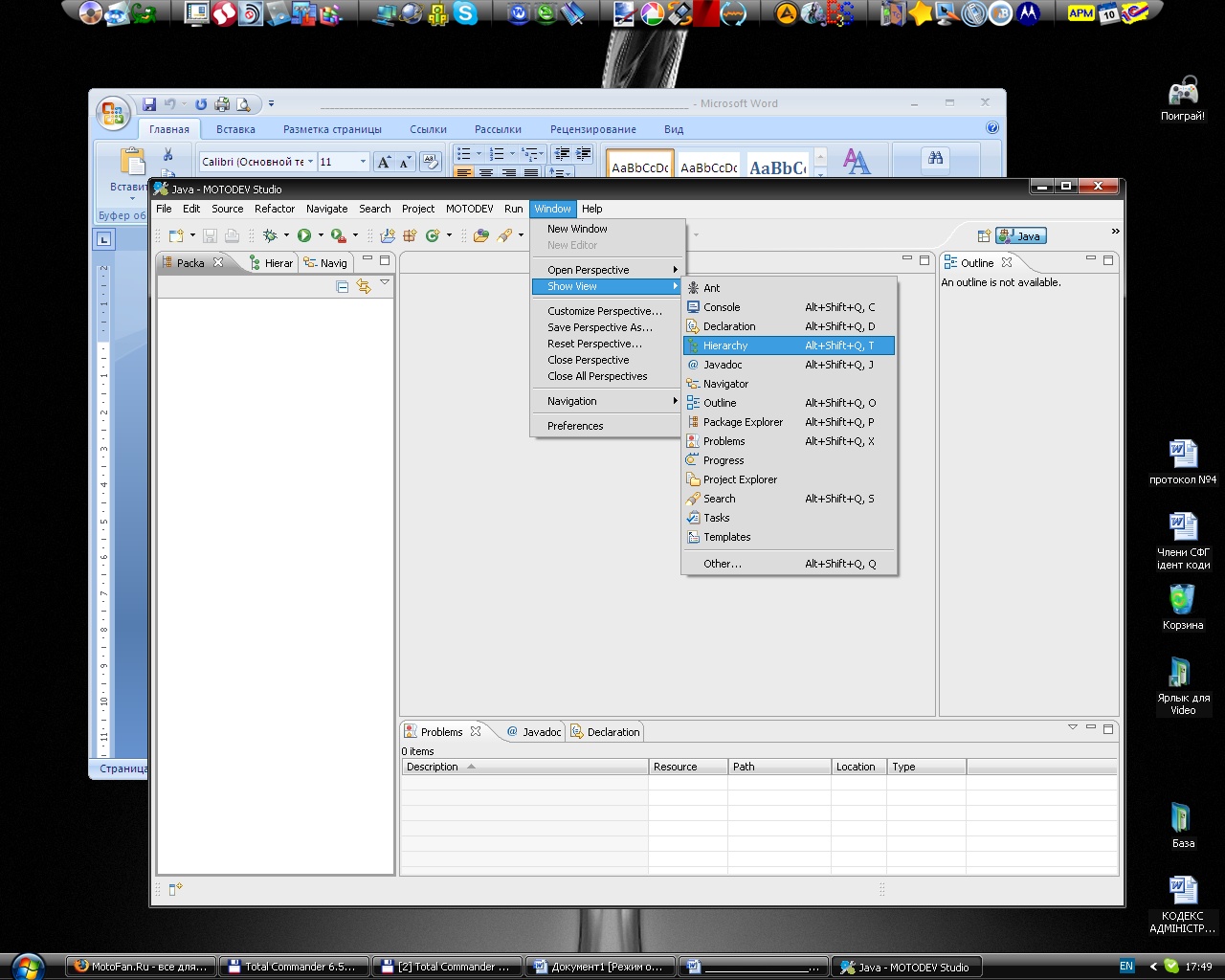Screen dimensions: 1225x980
Task: Click the green Run button in toolbar
Action: tap(304, 235)
